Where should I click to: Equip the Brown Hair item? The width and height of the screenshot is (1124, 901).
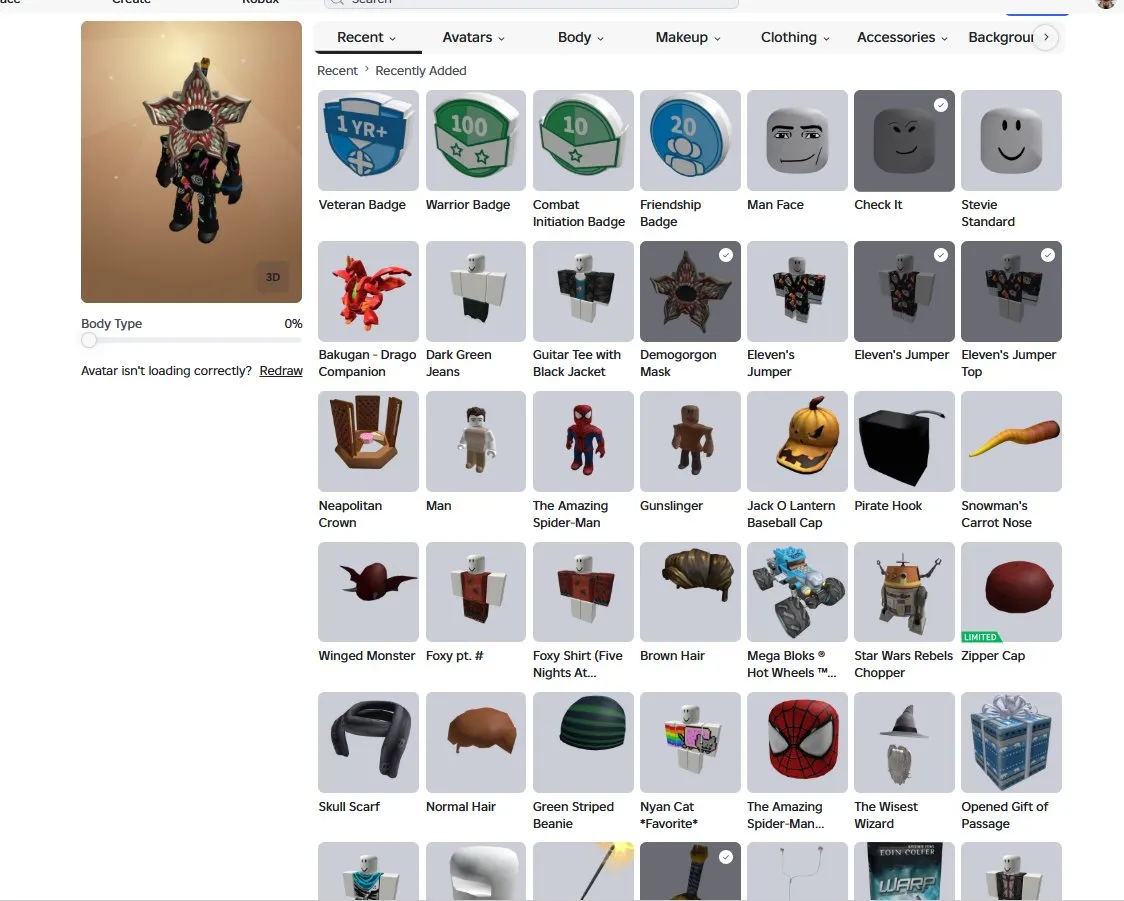[x=690, y=592]
